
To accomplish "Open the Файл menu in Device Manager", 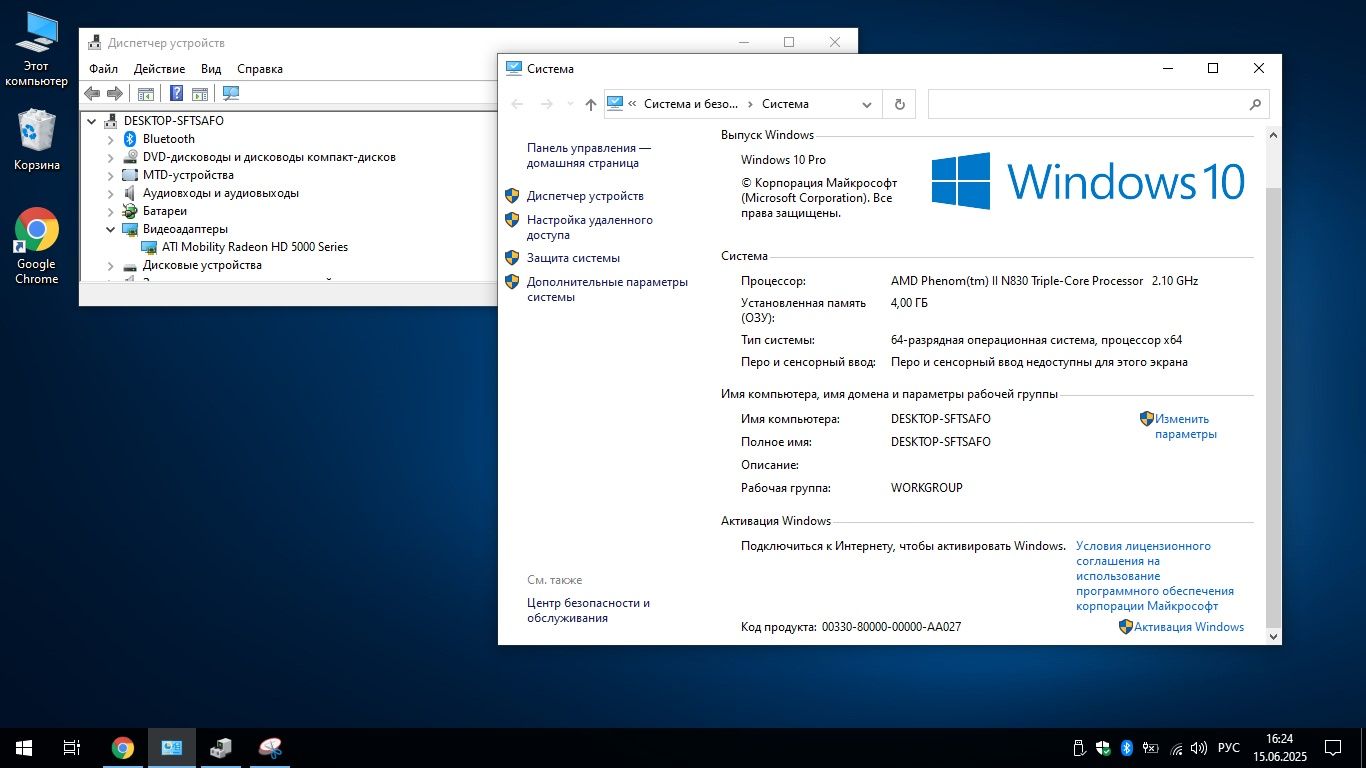I will click(x=103, y=69).
